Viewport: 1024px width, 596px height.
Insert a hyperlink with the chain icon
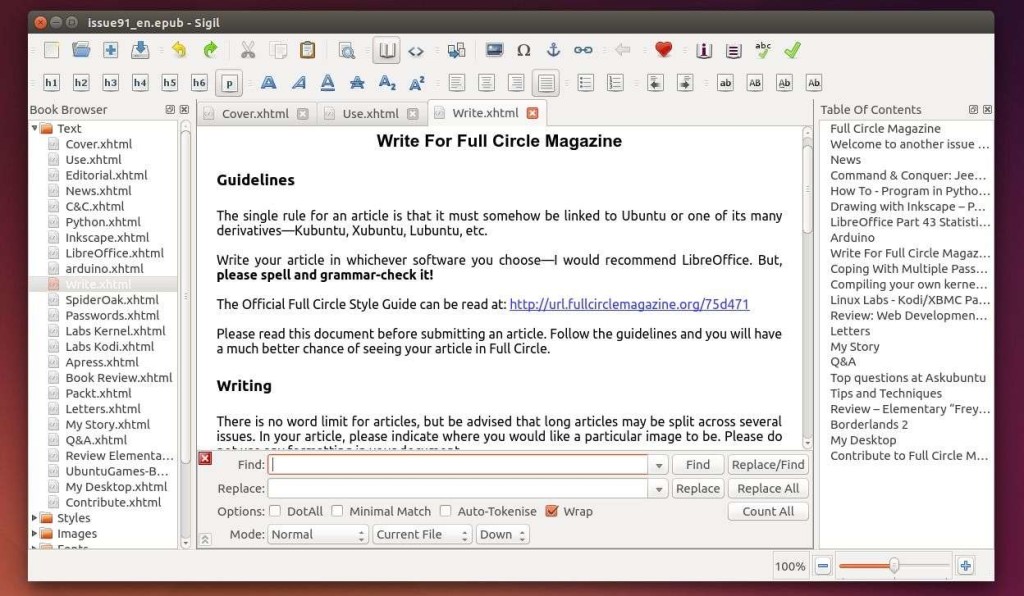tap(583, 50)
